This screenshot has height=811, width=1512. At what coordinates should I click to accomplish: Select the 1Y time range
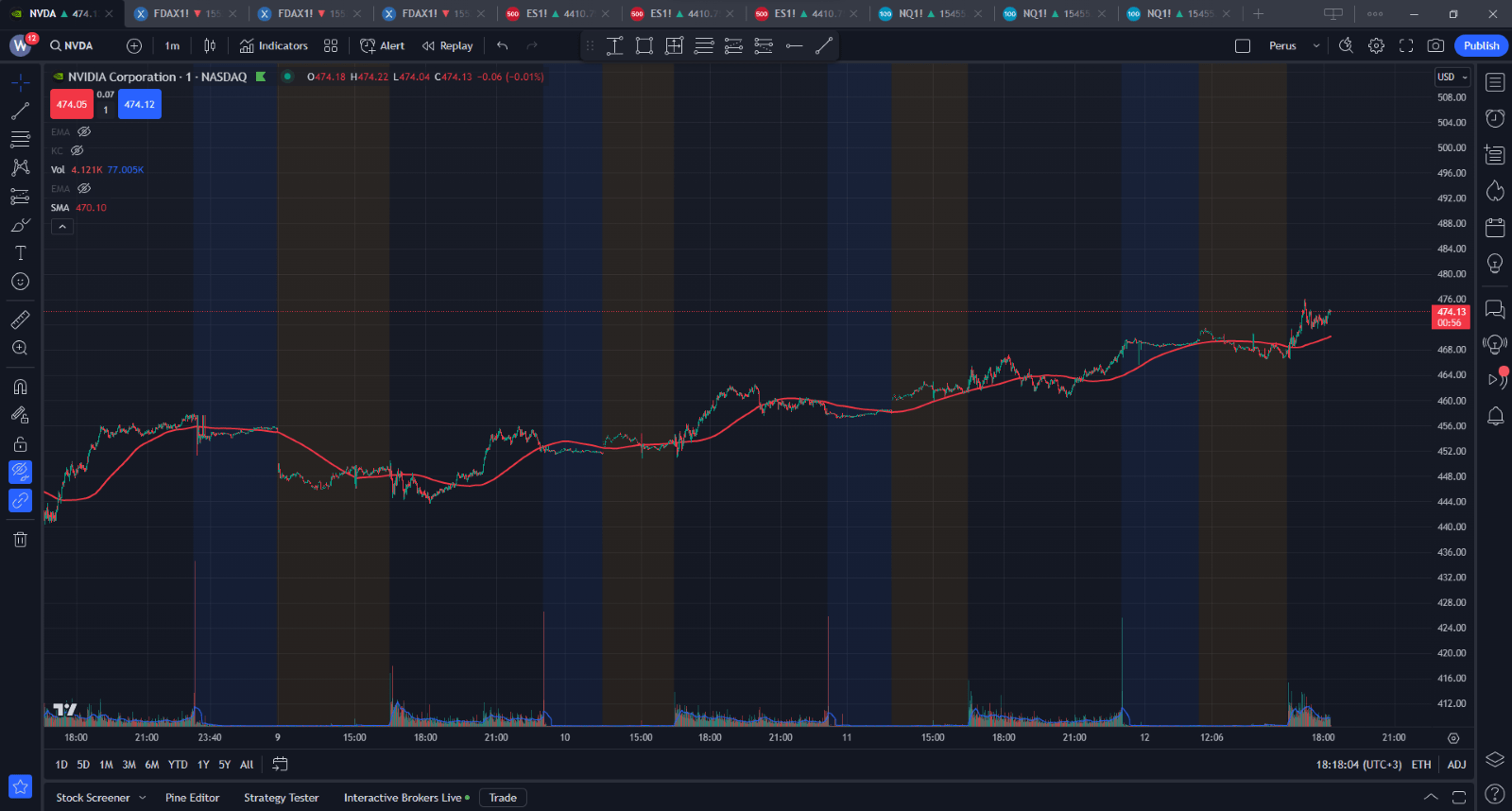(203, 765)
